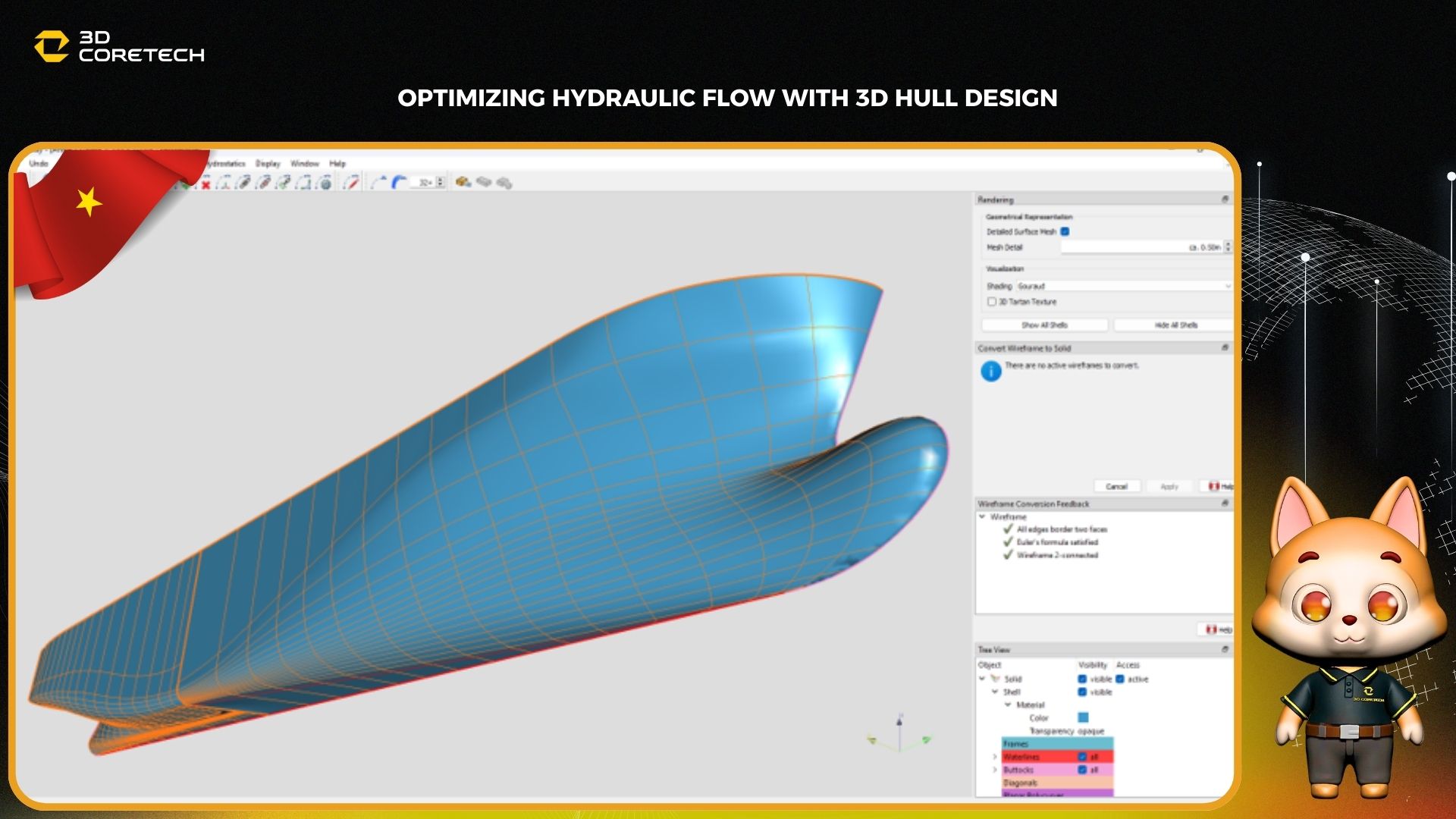Click the blue info icon in Convert panel
This screenshot has height=819, width=1456.
coord(990,371)
